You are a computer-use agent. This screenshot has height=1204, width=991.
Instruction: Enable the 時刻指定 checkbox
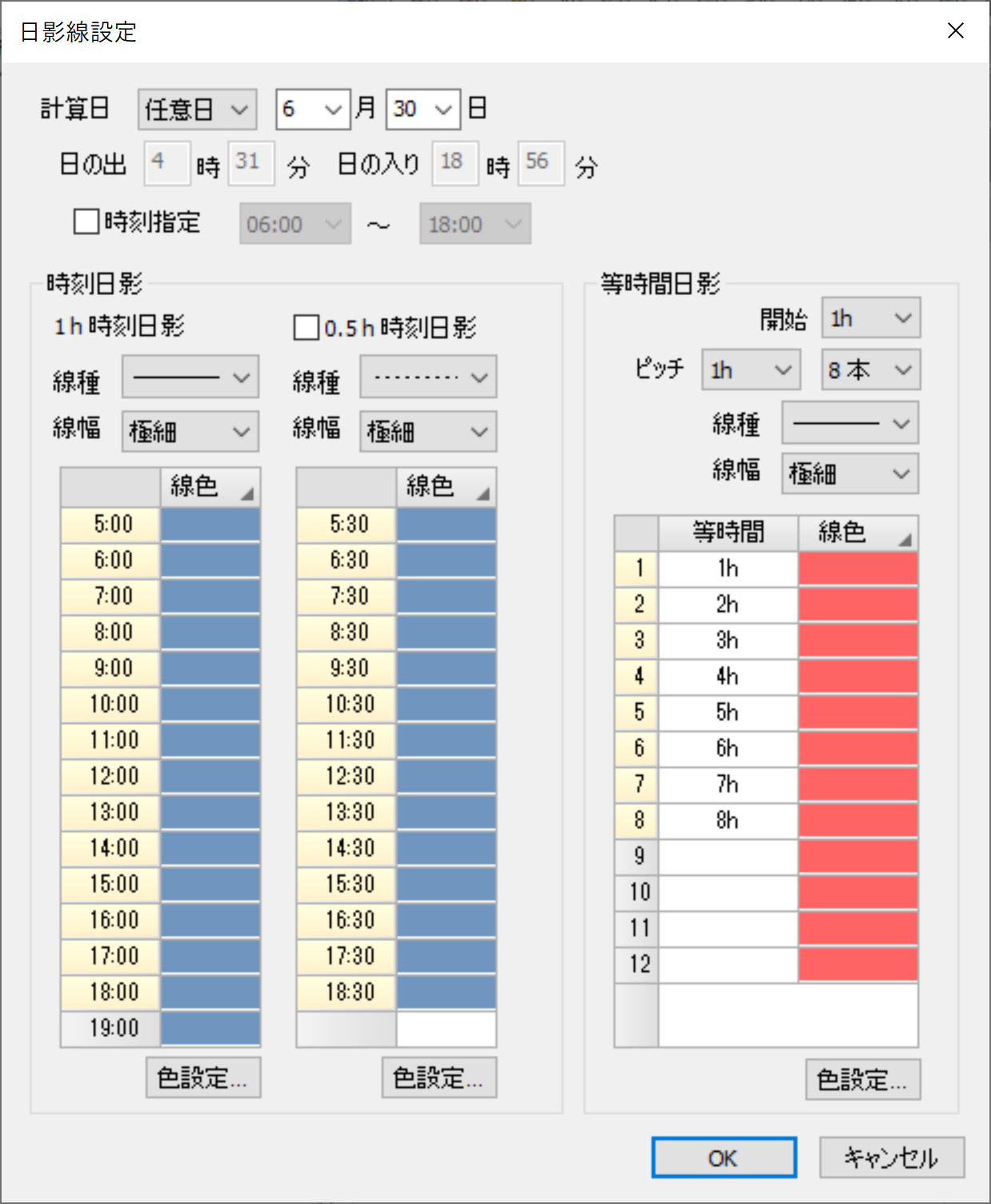point(86,222)
